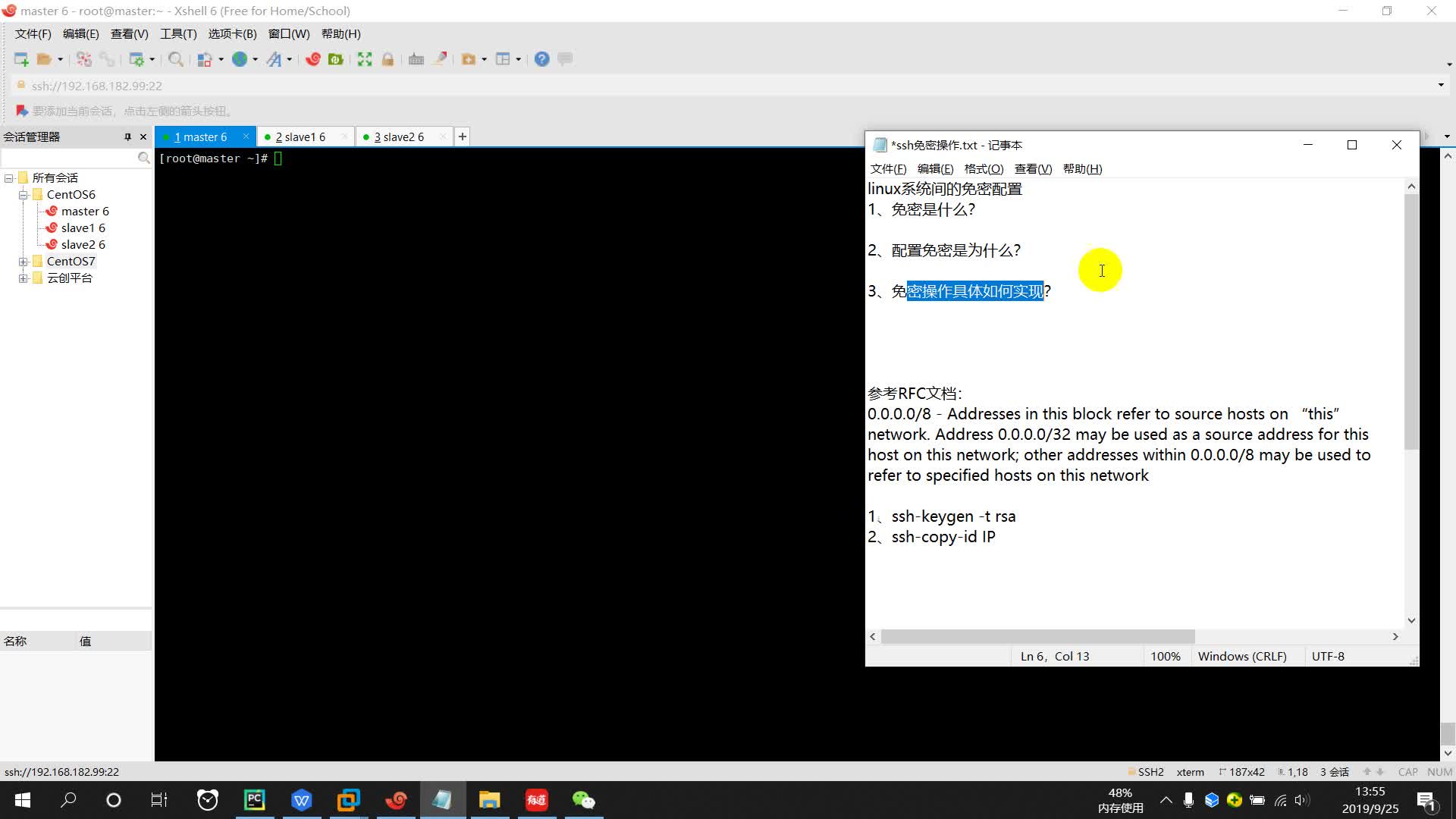Screen dimensions: 1456x819
Task: Click the 名称 column header
Action: click(x=38, y=642)
